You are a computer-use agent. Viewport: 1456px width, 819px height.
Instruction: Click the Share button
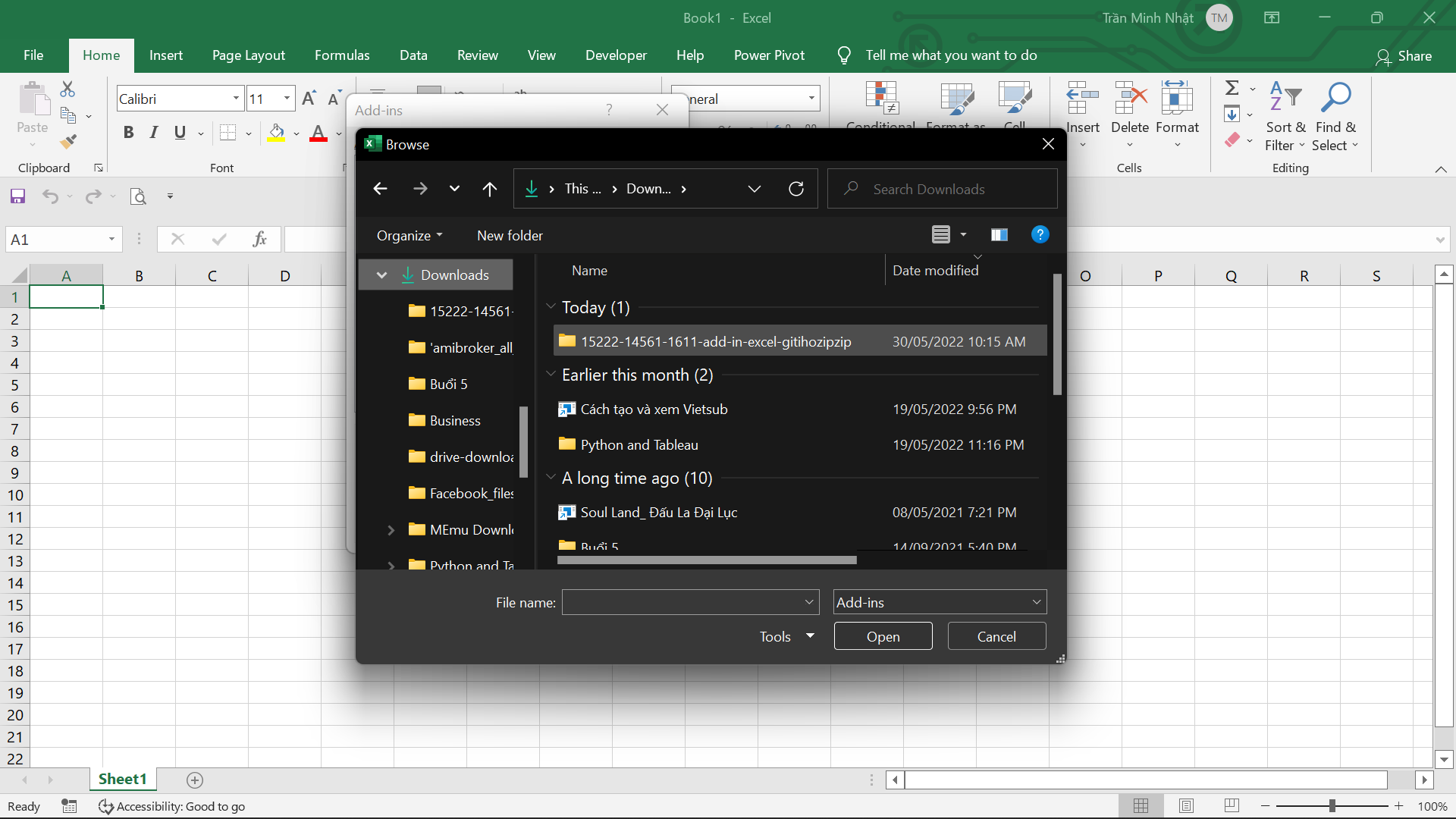click(1404, 56)
